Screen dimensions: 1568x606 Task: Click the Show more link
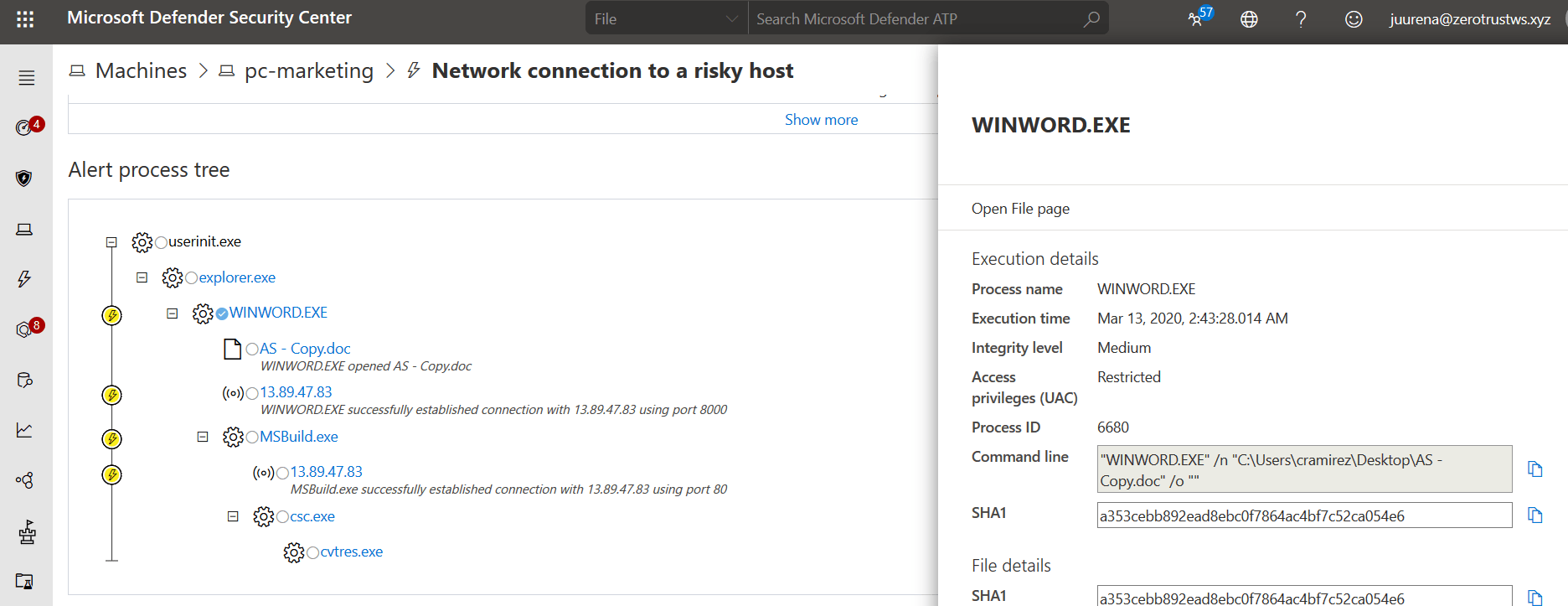[821, 120]
